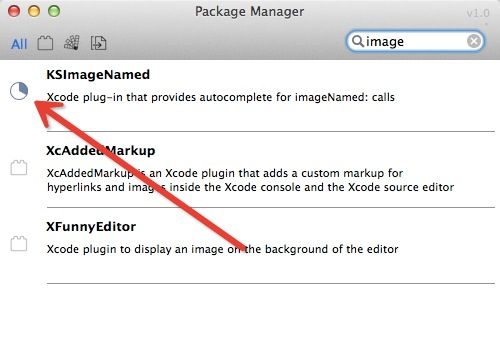Screen dimensions: 500x363
Task: Filter by color schemes using the palette icon
Action: click(72, 42)
